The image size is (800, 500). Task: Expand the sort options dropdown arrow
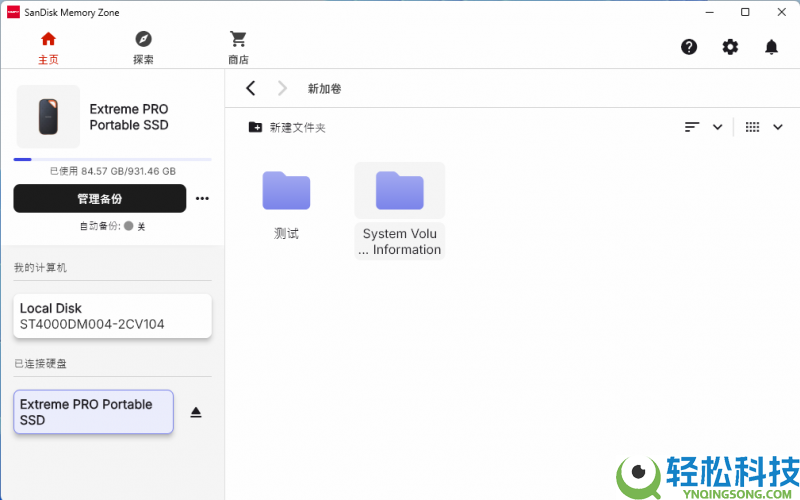[717, 127]
